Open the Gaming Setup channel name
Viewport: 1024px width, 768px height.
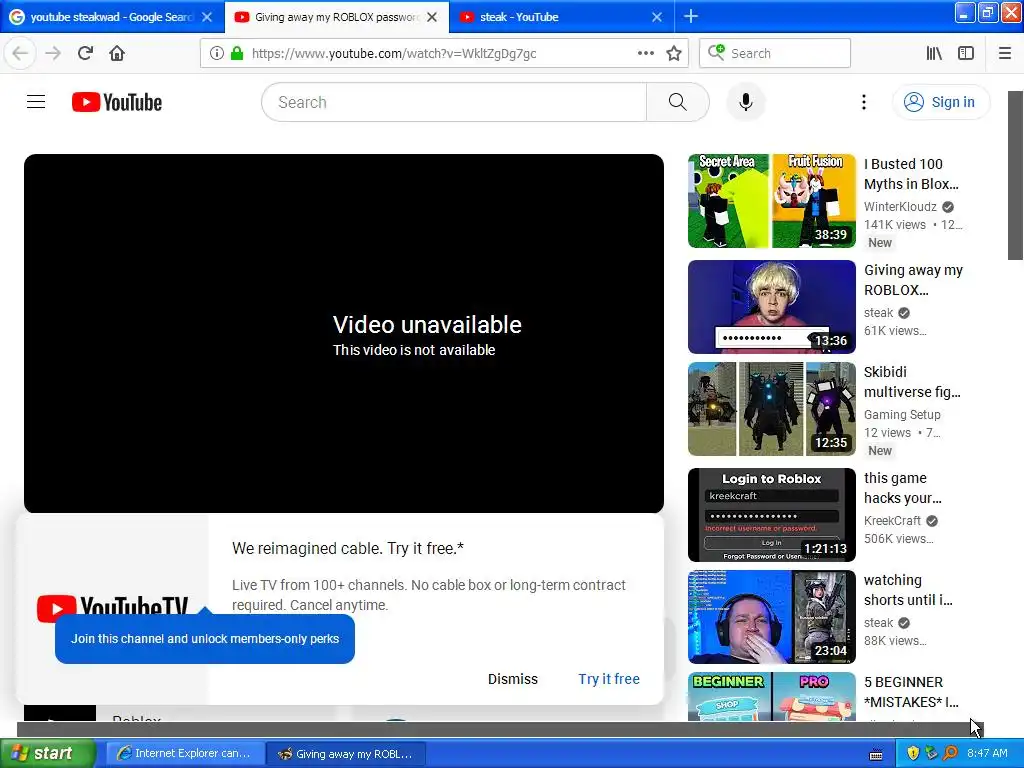click(902, 415)
